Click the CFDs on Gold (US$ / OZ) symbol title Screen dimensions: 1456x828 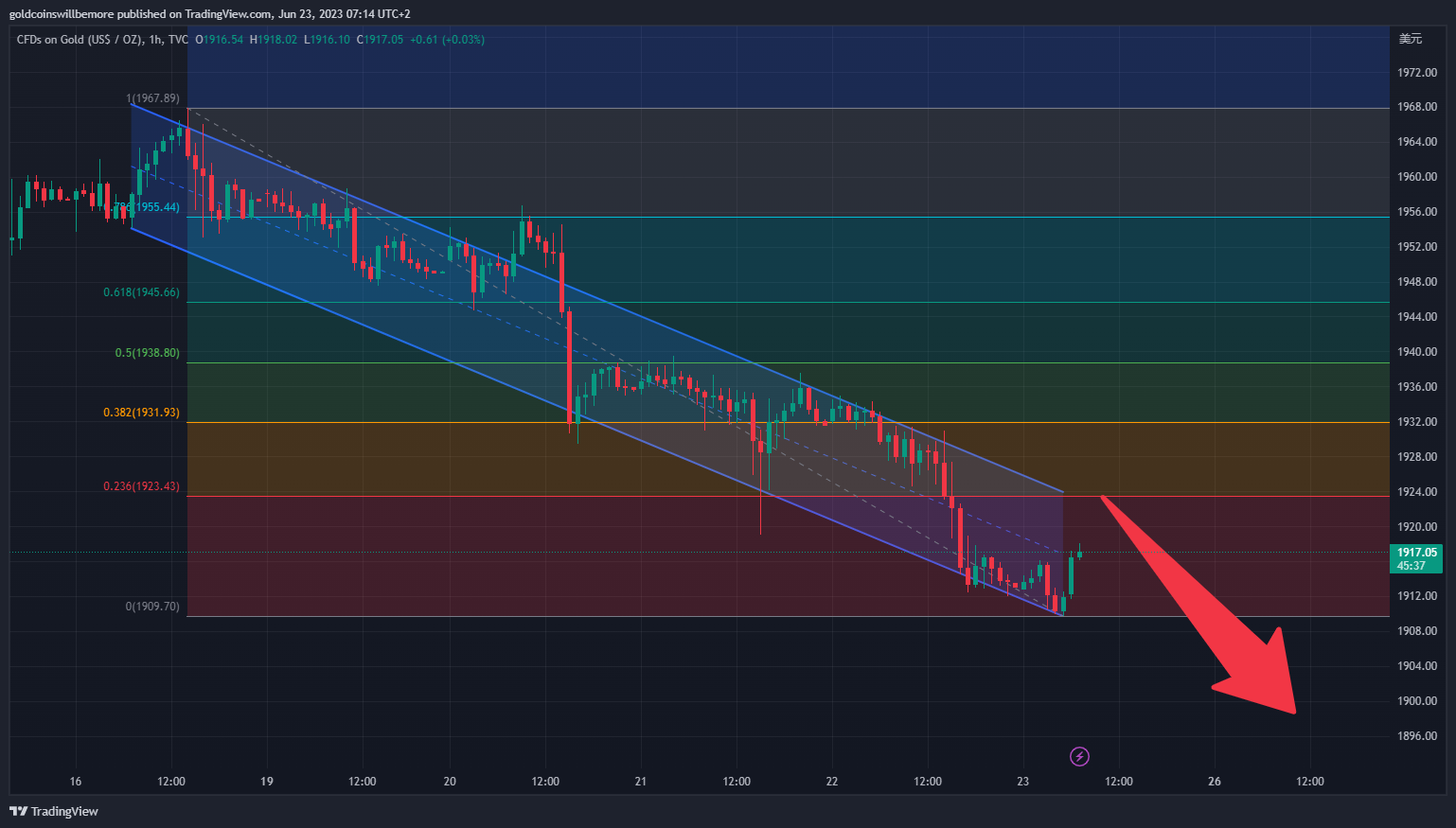point(80,40)
